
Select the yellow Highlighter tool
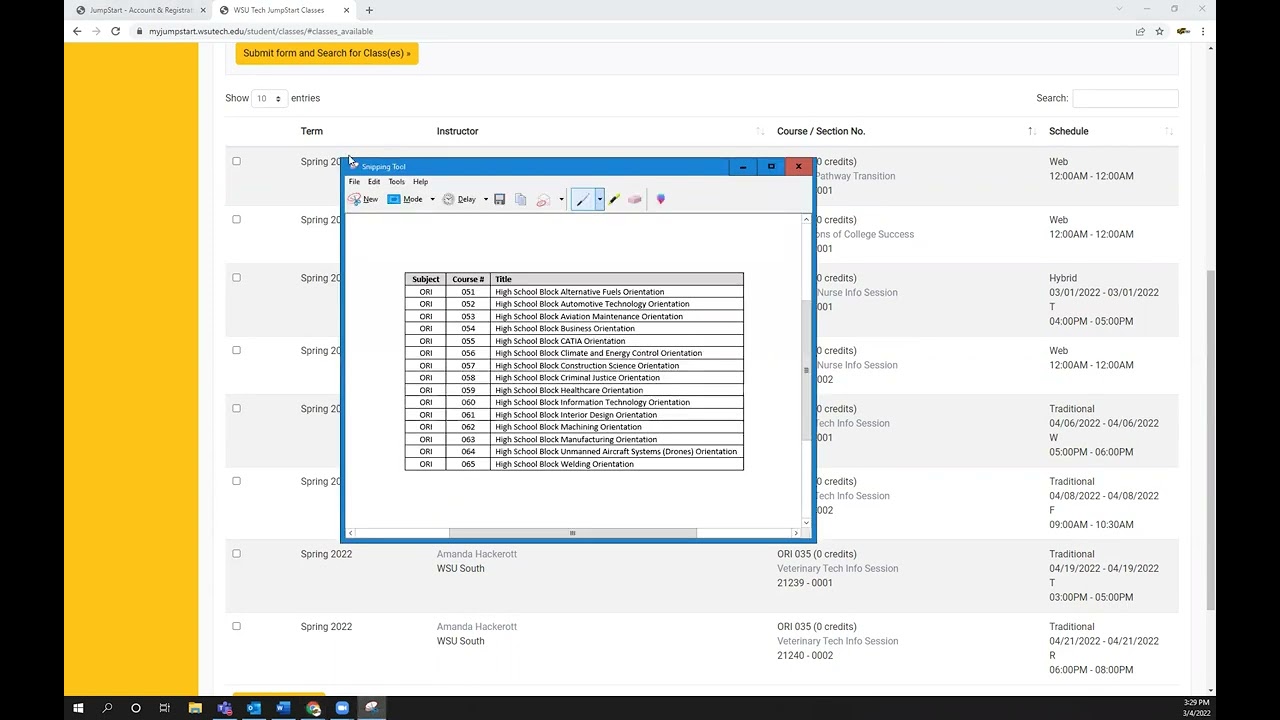coord(614,199)
